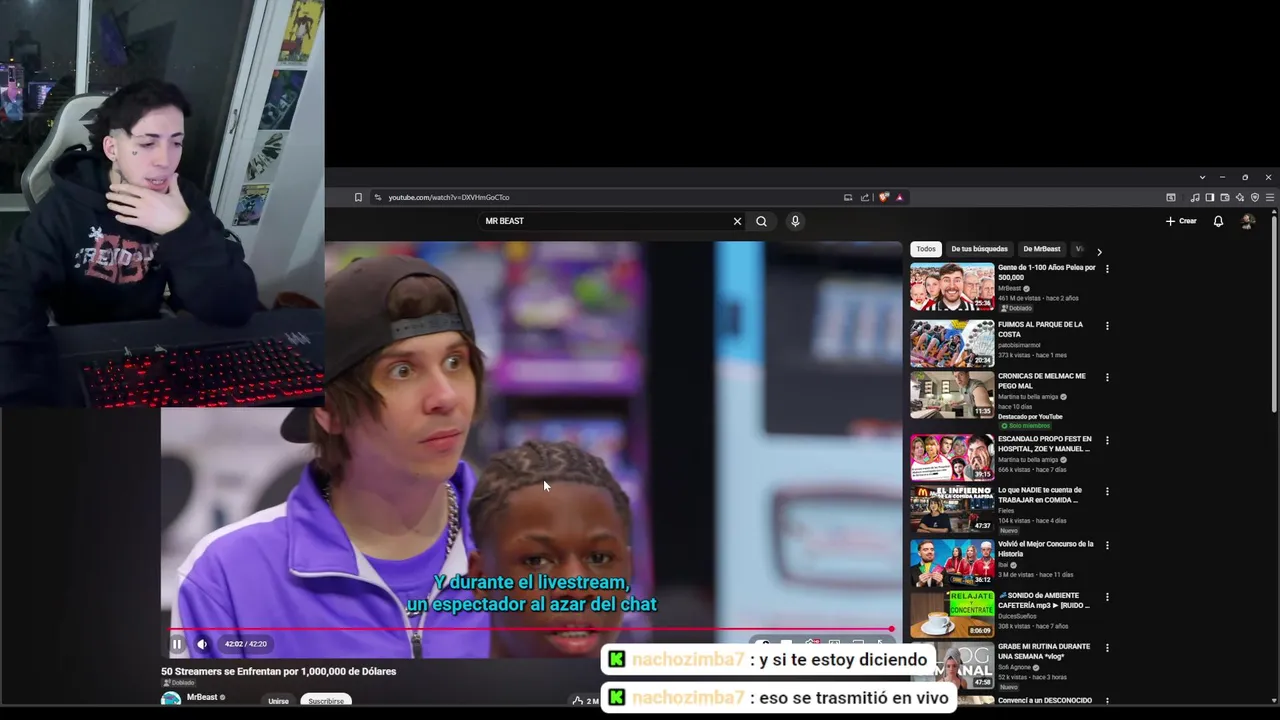Open options menu for FUIMOS AL PARQUE video
The width and height of the screenshot is (1280, 720).
click(x=1107, y=326)
